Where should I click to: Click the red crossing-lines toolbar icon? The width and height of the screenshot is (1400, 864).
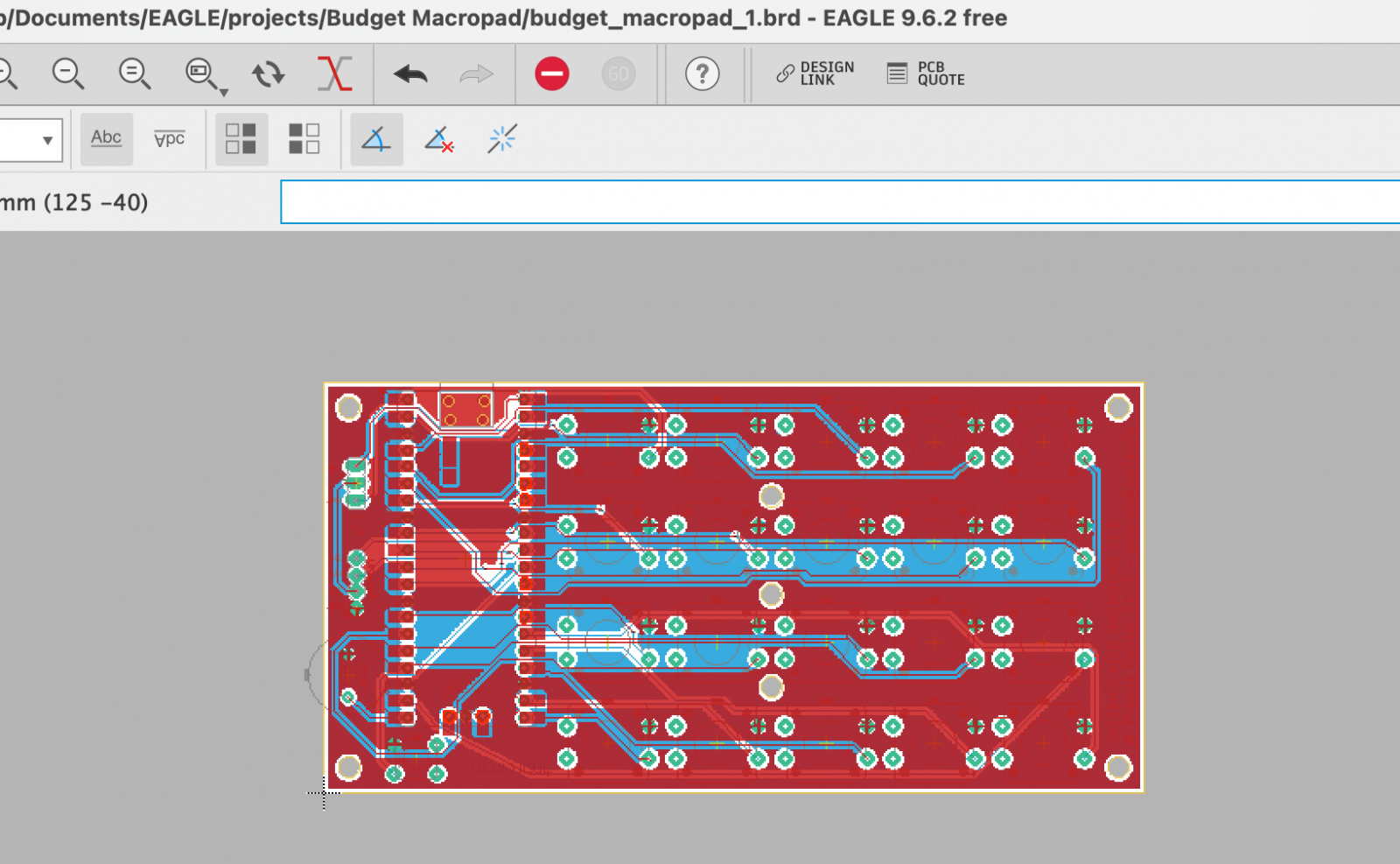tap(334, 74)
